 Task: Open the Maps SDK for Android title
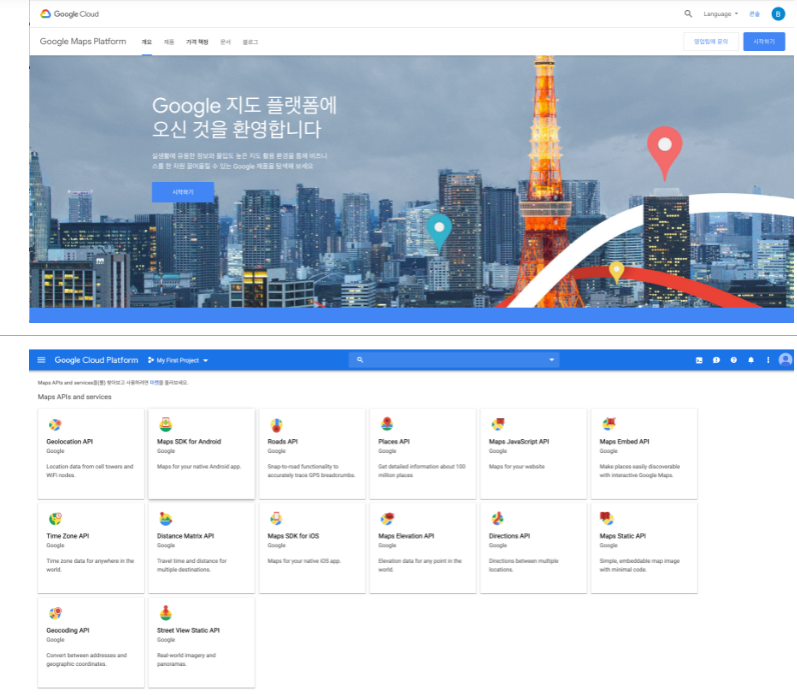click(189, 441)
